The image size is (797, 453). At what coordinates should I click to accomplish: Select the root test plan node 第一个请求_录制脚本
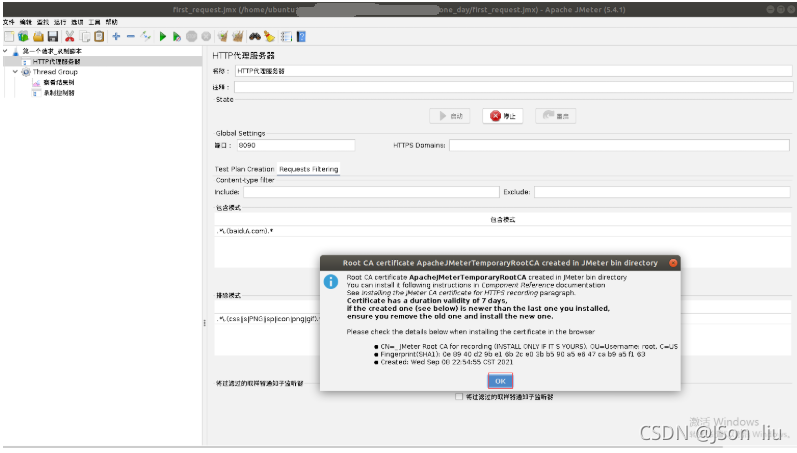pos(52,51)
